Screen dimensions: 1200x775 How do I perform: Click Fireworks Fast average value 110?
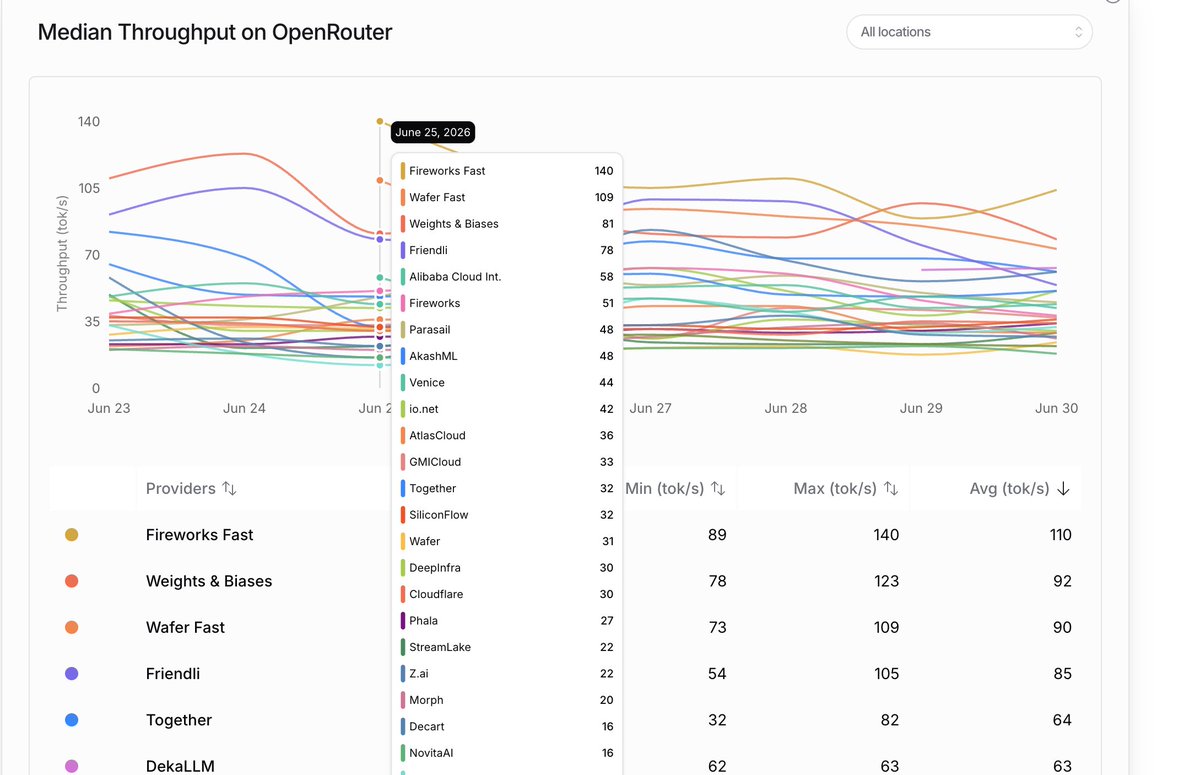1060,535
